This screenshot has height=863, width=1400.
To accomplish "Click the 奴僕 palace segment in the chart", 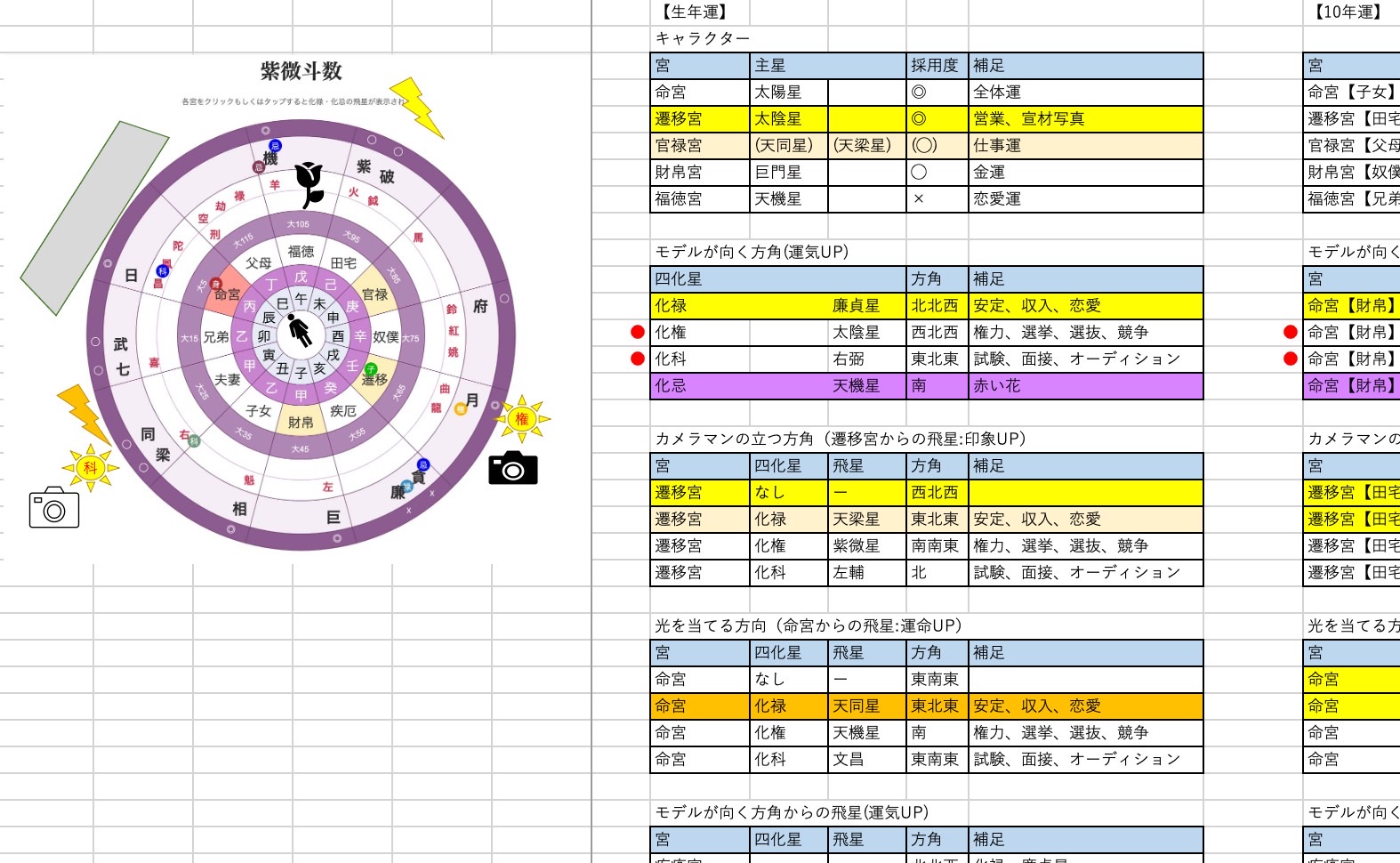I will [x=386, y=337].
